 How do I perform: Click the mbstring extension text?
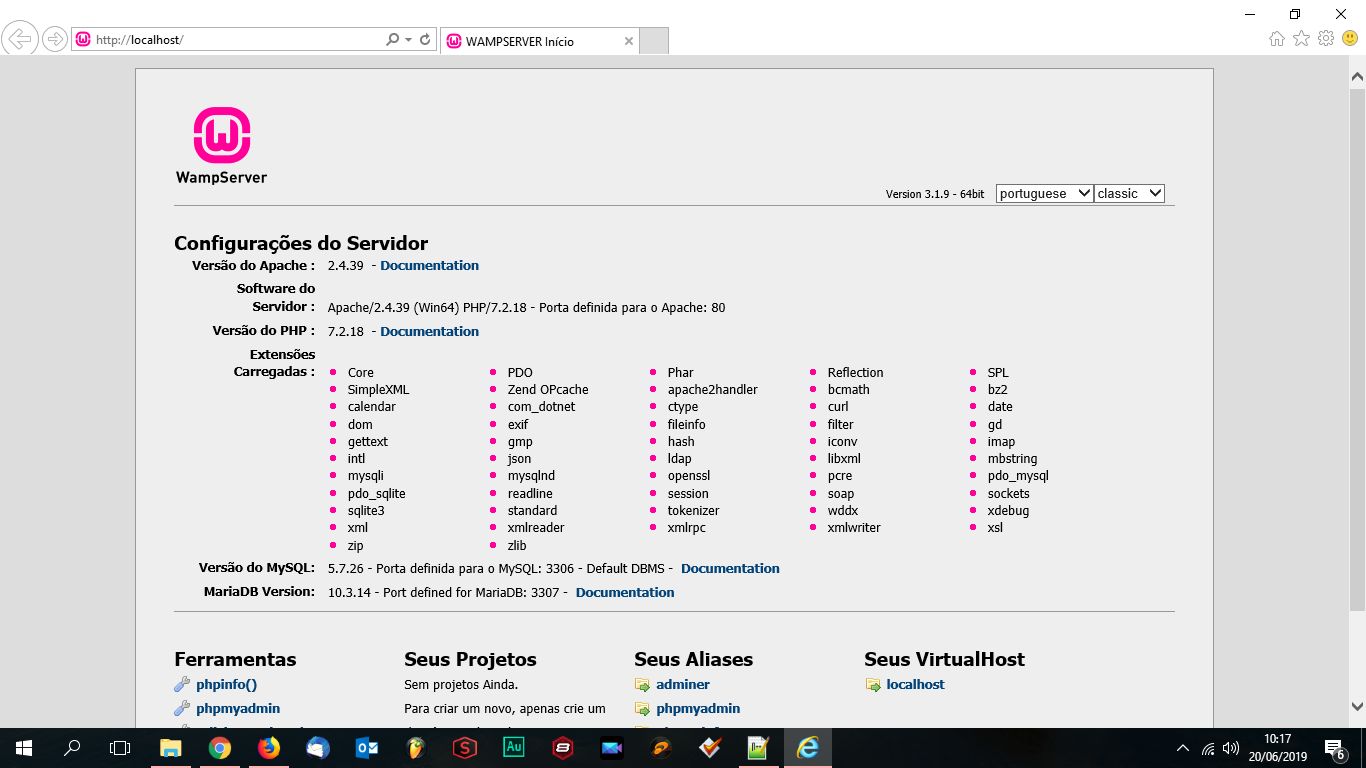(x=1012, y=459)
